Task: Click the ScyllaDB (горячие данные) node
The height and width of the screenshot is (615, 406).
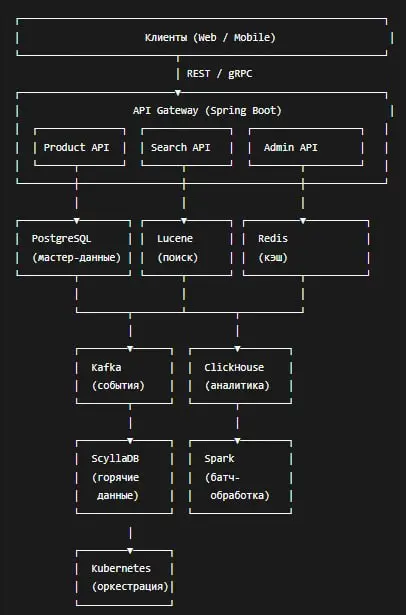Action: (x=124, y=477)
